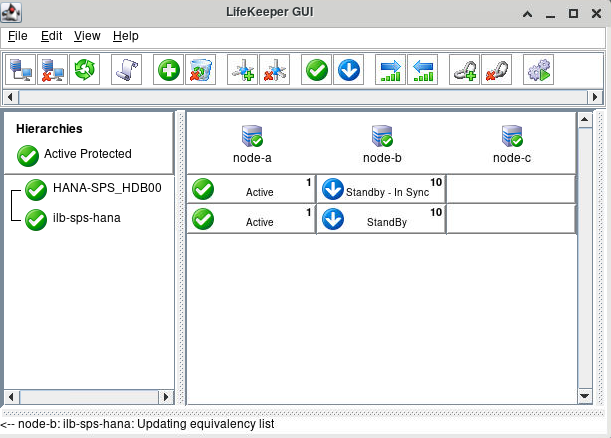Click toolbar scrollbar left arrow

11,97
